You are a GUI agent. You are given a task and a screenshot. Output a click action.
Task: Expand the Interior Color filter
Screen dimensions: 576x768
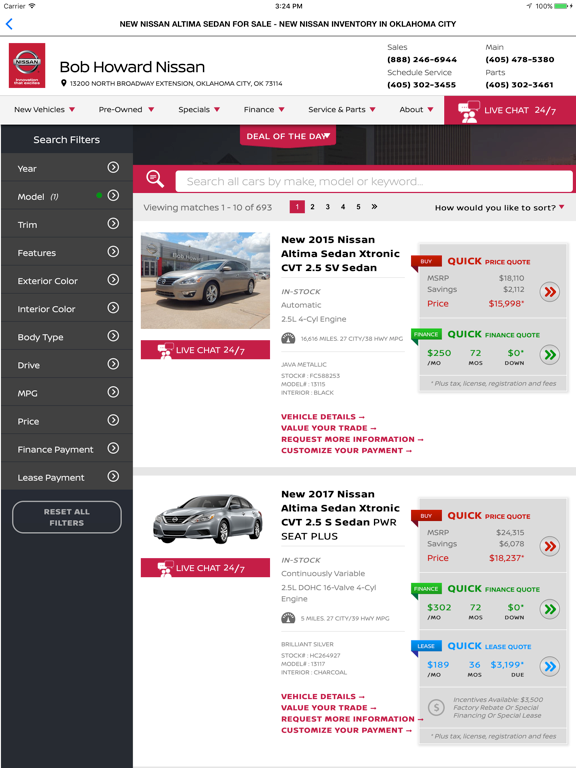[67, 309]
